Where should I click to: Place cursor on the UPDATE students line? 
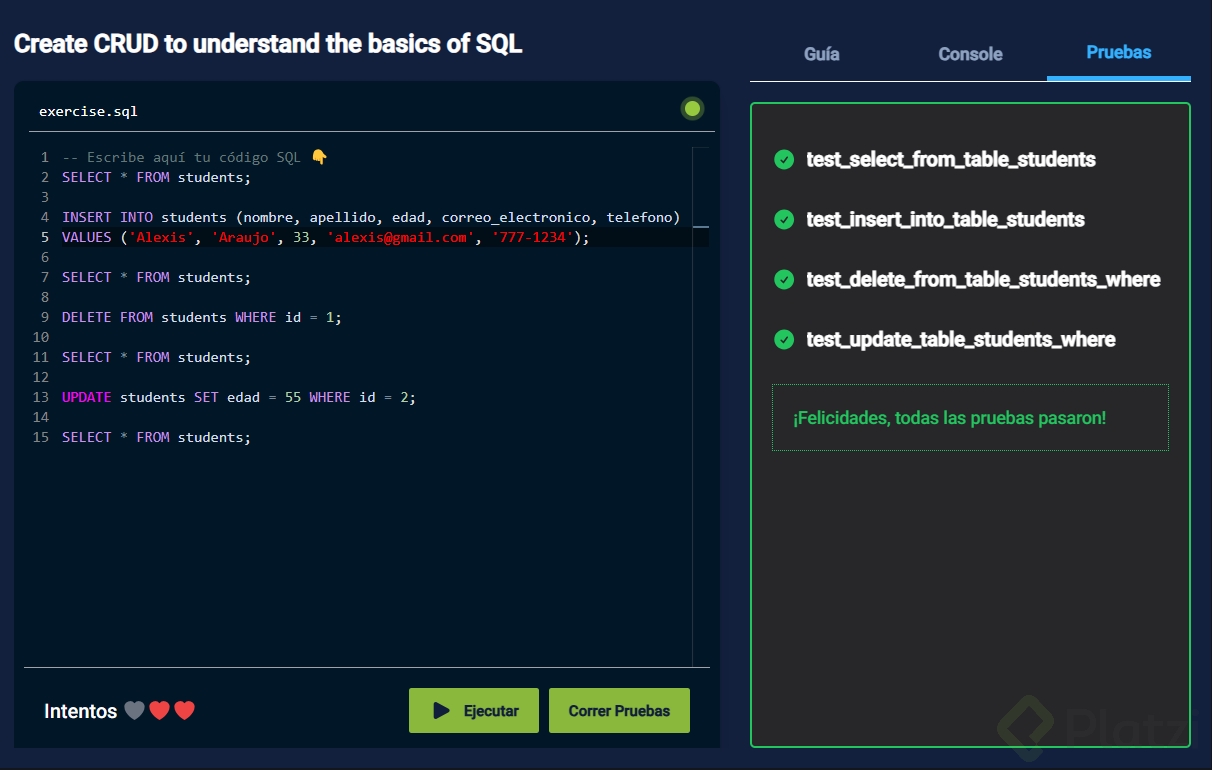coord(238,397)
